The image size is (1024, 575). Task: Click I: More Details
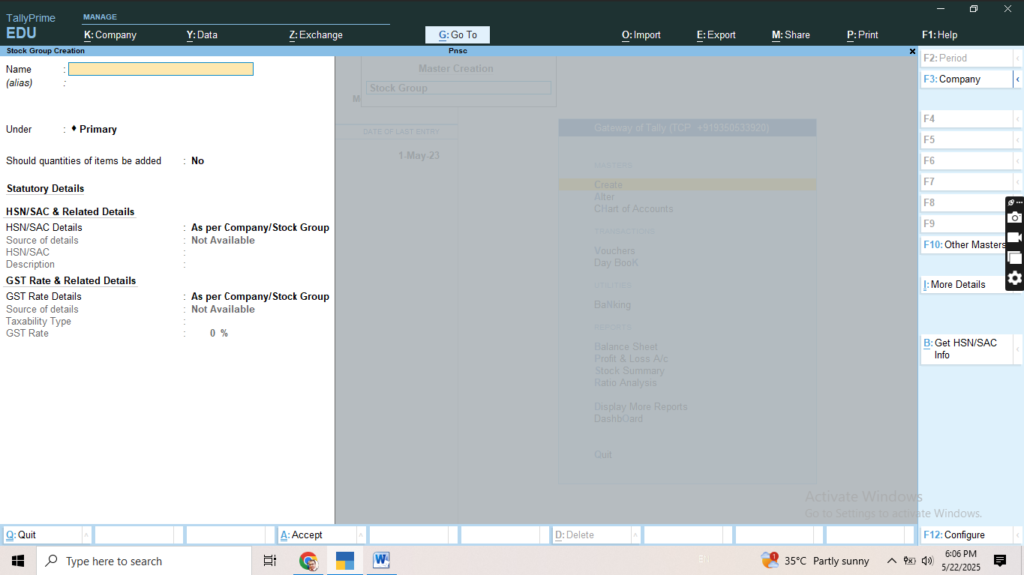[964, 284]
